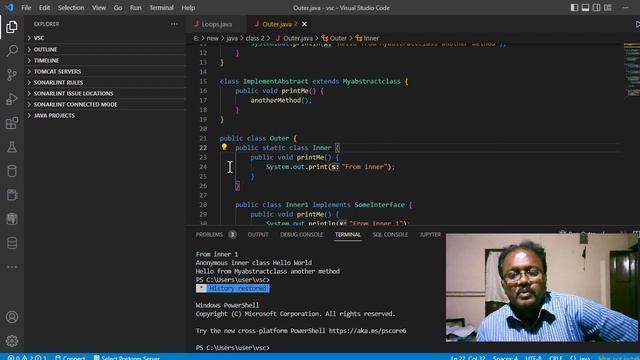Close the Outer.java tab
640x360 pixels.
click(x=304, y=24)
